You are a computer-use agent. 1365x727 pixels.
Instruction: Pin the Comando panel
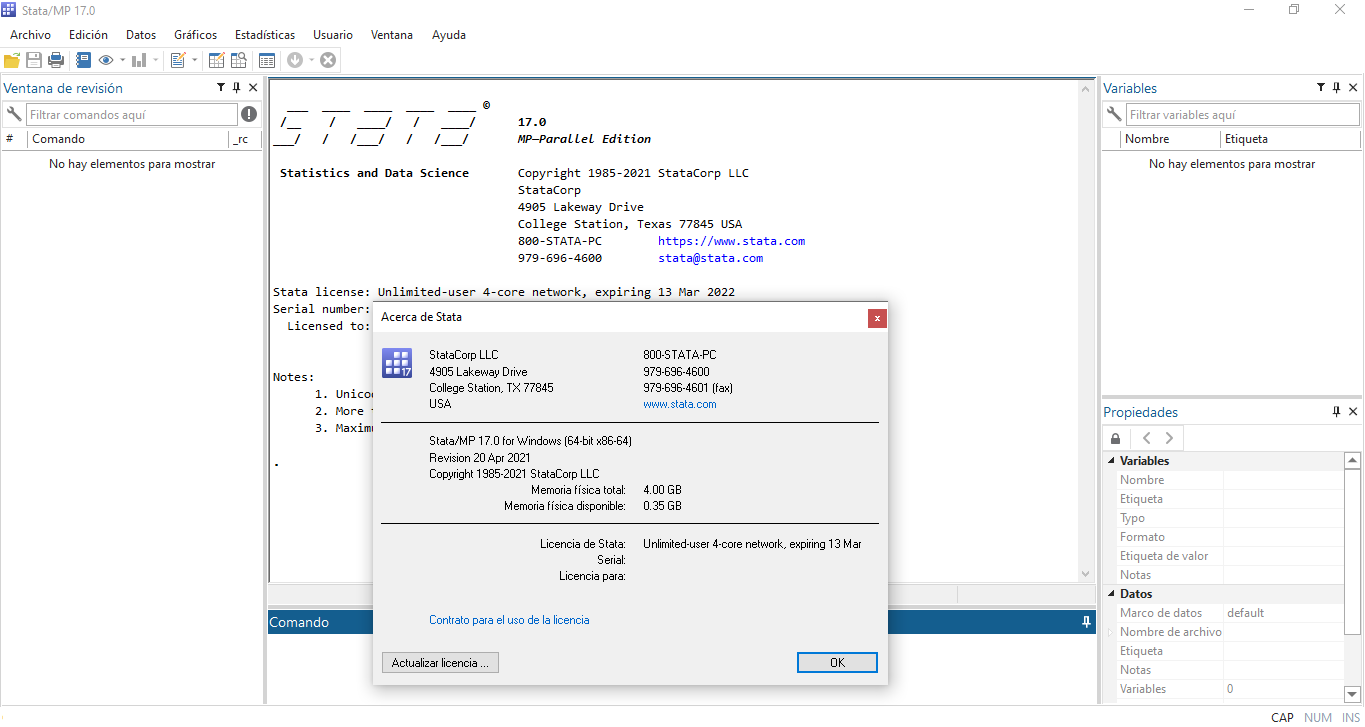pyautogui.click(x=1087, y=622)
